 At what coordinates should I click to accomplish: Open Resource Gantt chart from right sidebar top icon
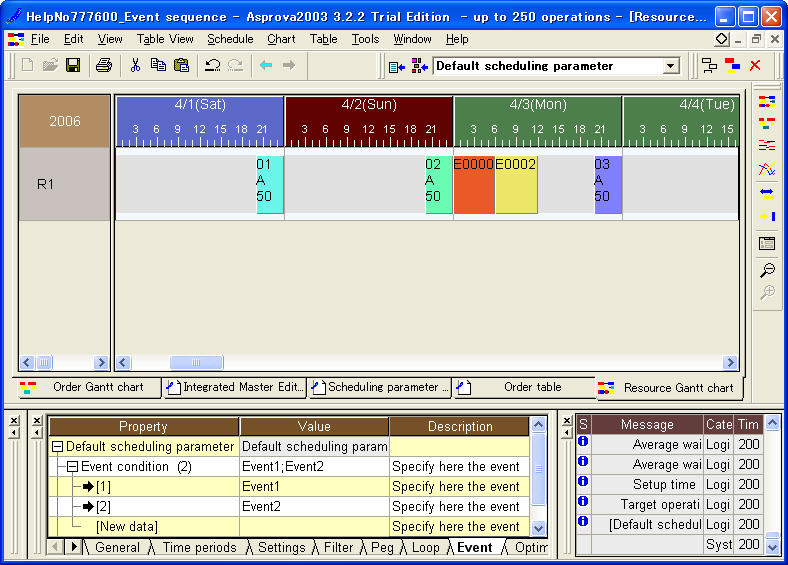coord(767,102)
